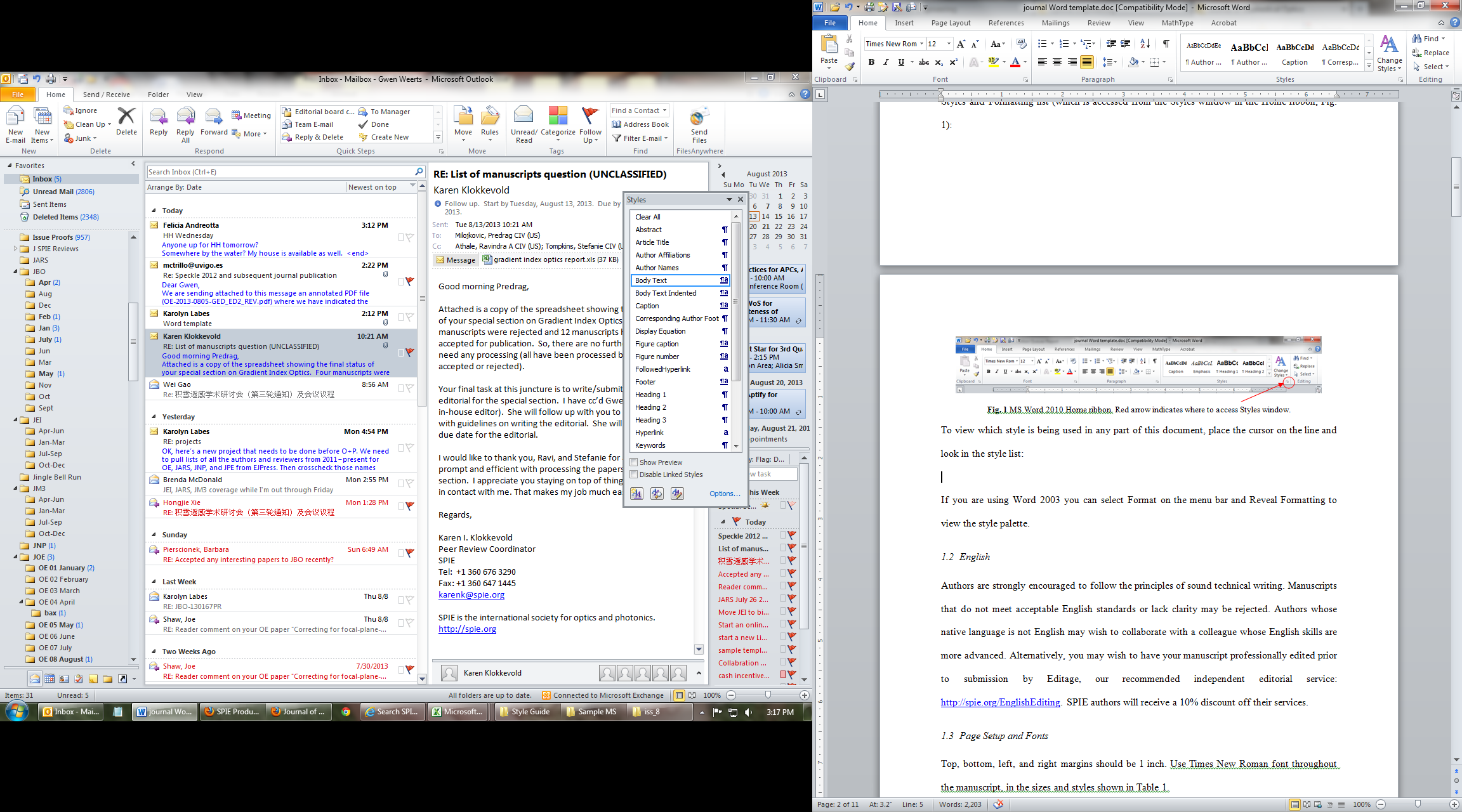The image size is (1462, 812).
Task: Click the Options... link in Styles pane
Action: 725,494
